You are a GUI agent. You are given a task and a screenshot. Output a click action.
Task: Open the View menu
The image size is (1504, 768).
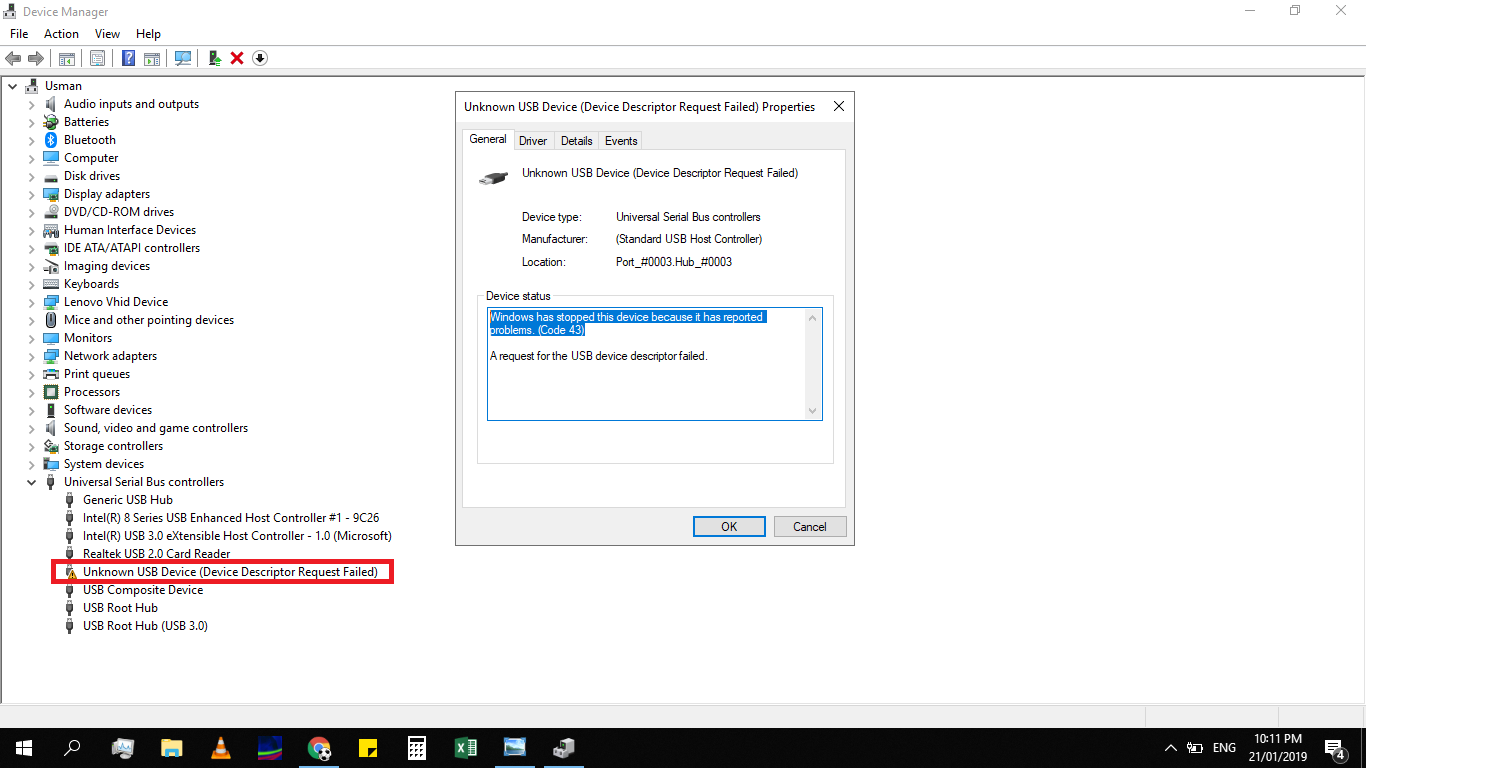(107, 34)
